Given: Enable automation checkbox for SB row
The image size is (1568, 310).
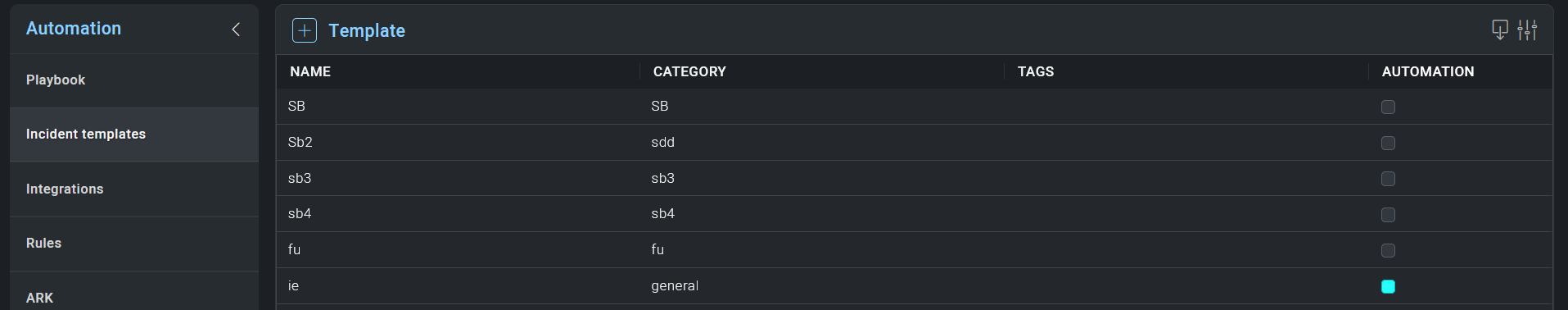Looking at the screenshot, I should pyautogui.click(x=1388, y=107).
